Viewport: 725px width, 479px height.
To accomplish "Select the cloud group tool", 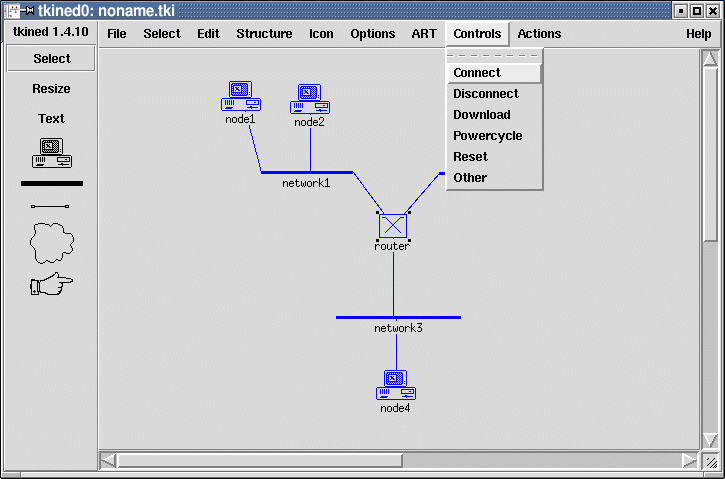I will (x=52, y=242).
